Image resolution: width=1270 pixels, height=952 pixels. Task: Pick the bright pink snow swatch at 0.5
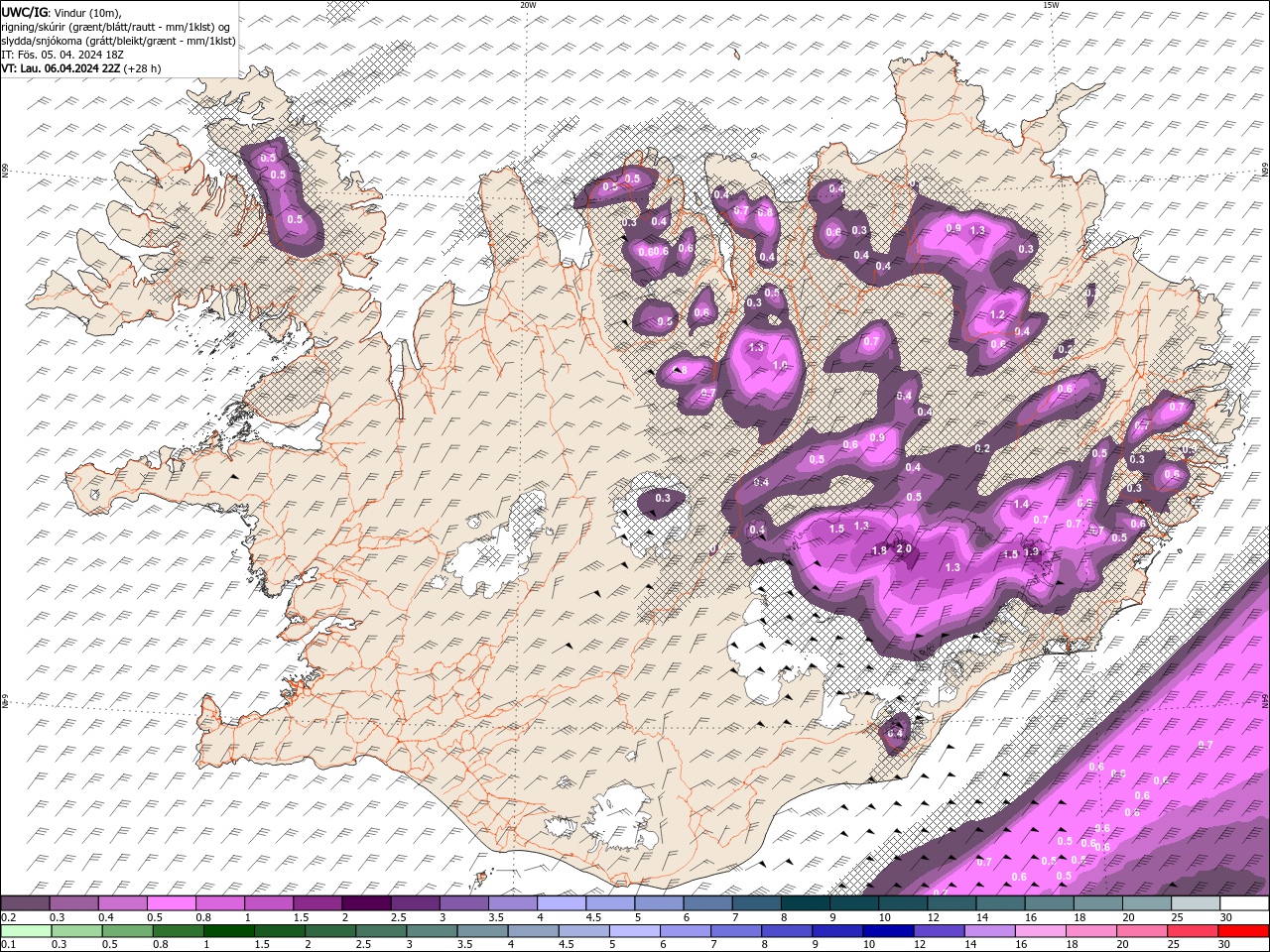tap(172, 903)
